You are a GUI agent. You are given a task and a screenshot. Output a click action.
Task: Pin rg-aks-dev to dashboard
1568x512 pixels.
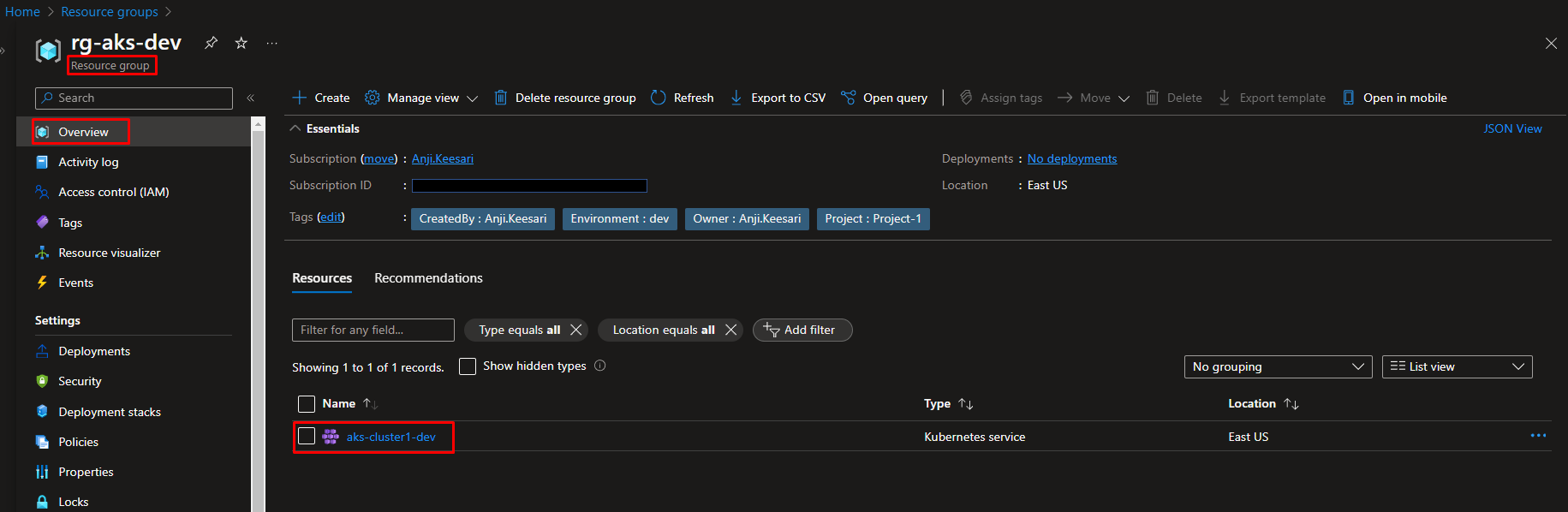click(211, 43)
